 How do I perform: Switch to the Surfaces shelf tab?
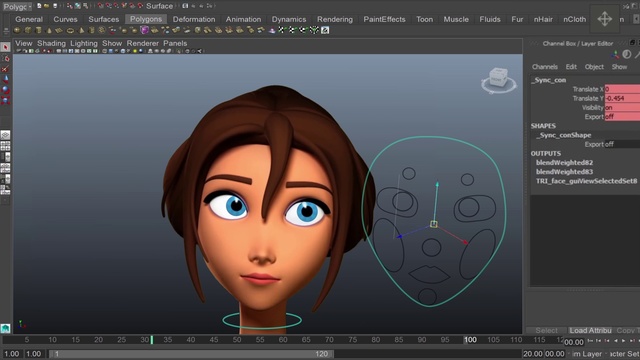point(104,19)
